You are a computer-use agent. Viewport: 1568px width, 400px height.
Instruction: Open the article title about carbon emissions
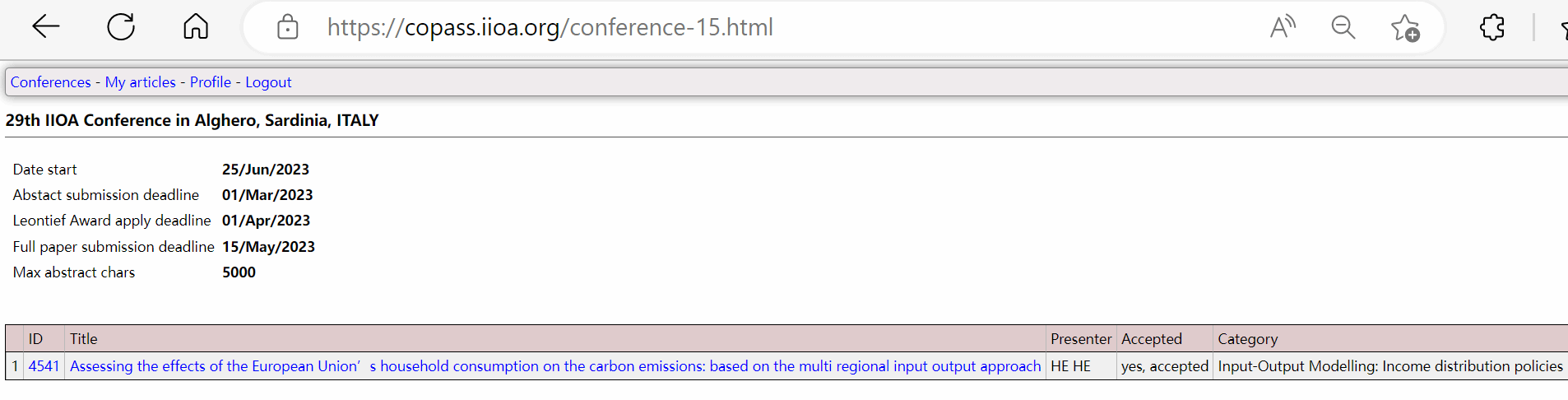[x=555, y=366]
